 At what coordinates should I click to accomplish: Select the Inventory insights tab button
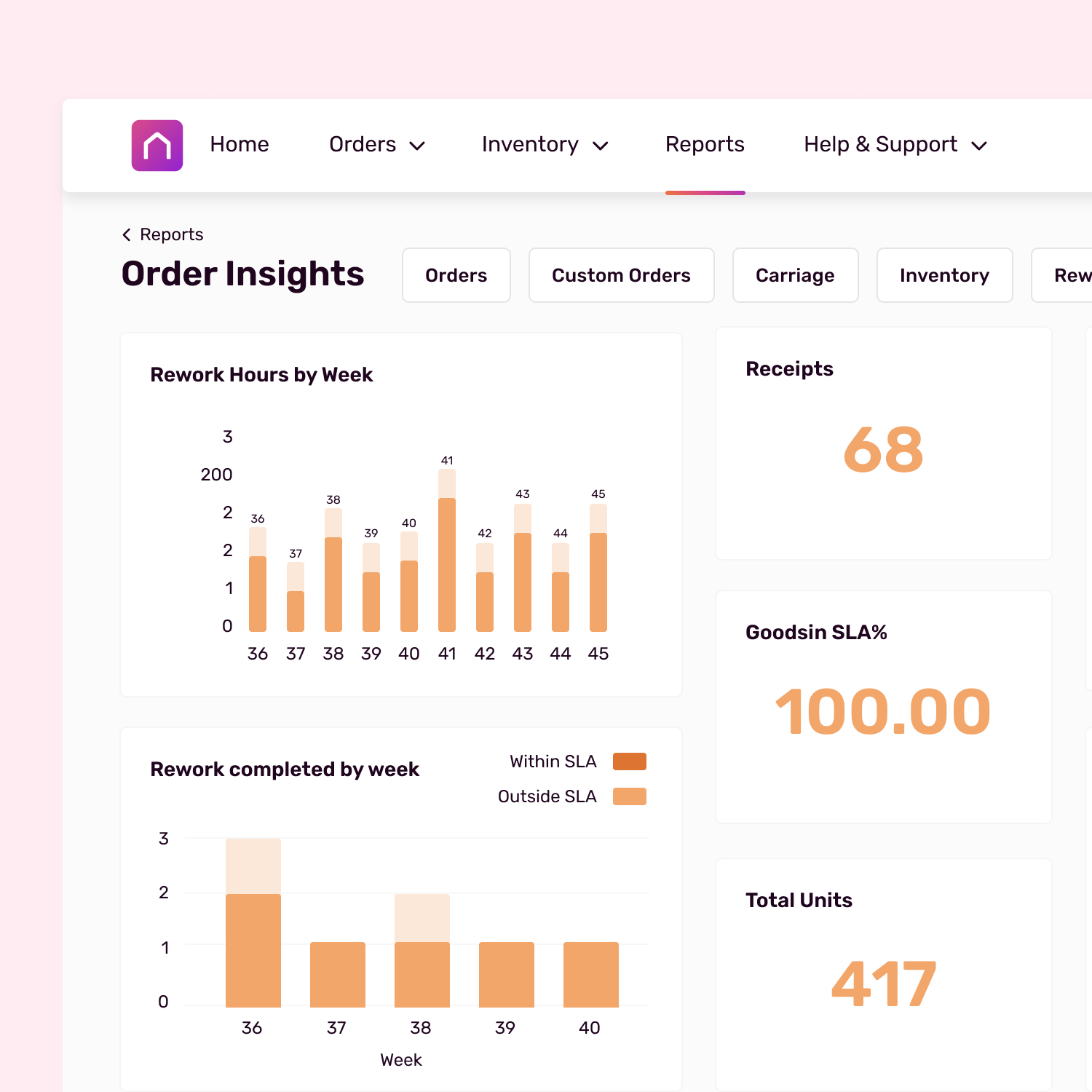pos(944,275)
